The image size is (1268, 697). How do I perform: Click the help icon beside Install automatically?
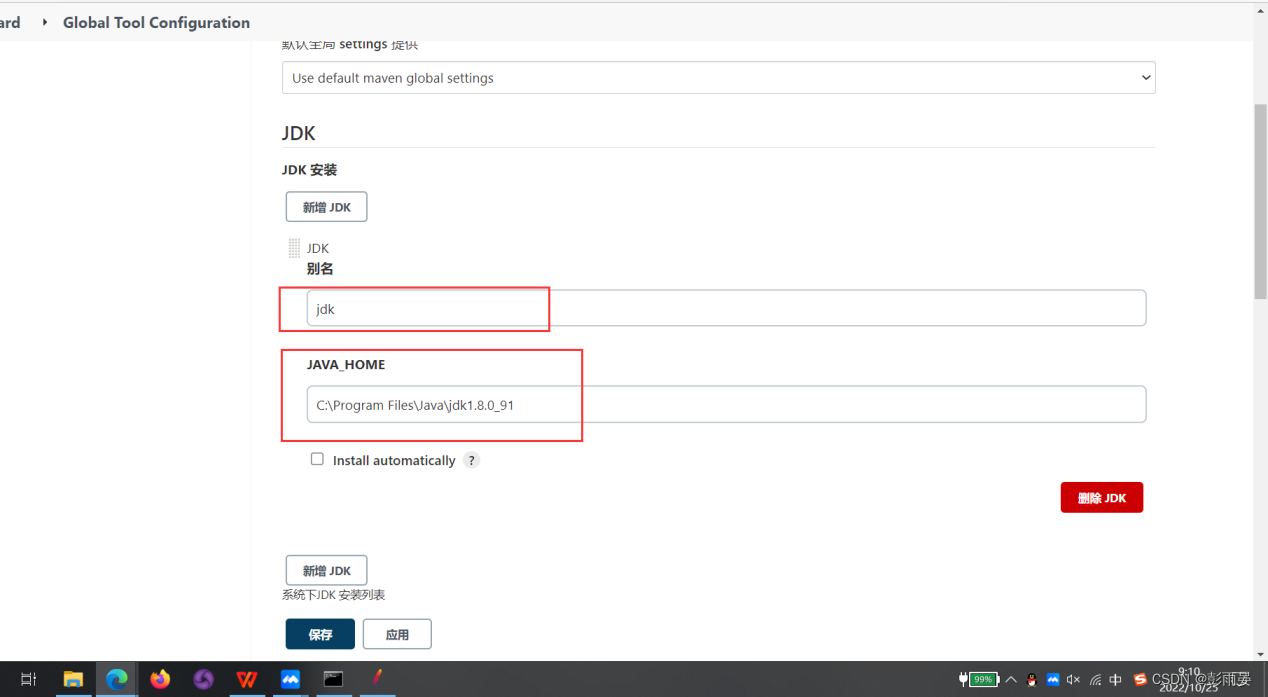coord(471,459)
